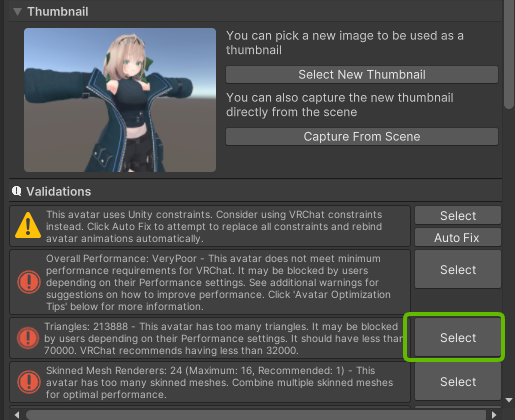The height and width of the screenshot is (420, 515).
Task: Click Select for Triangles error
Action: 458,337
